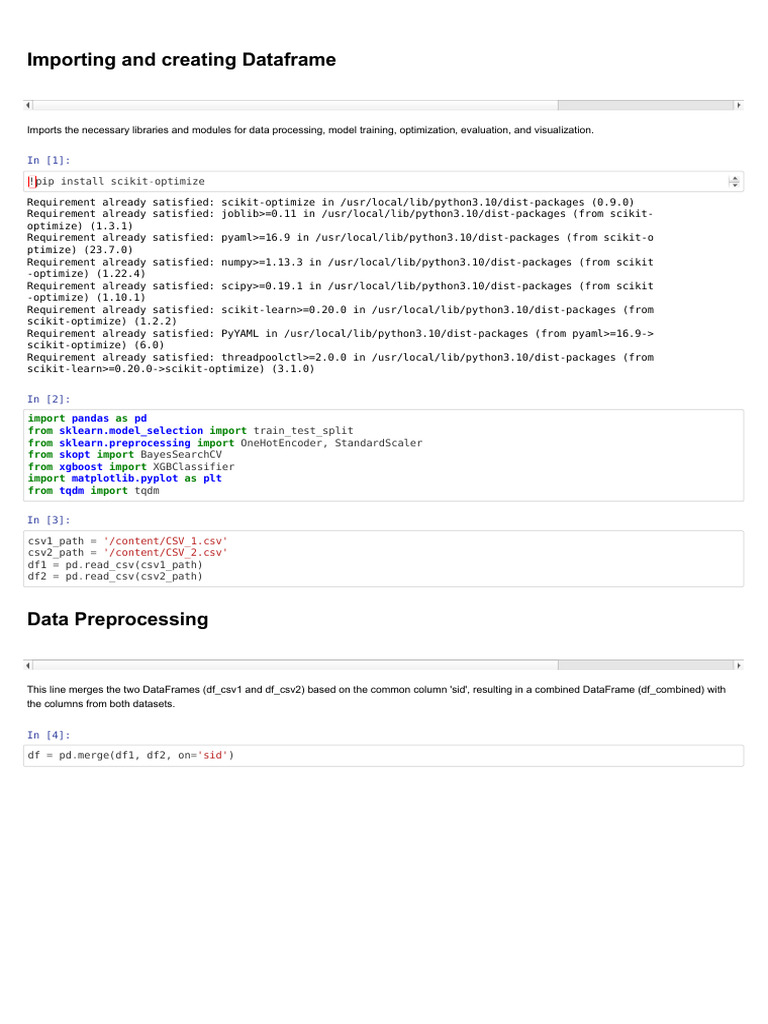Click the output line mentioning 'threadpoolctl>=2.0.0'
The image size is (768, 1024).
tap(340, 363)
